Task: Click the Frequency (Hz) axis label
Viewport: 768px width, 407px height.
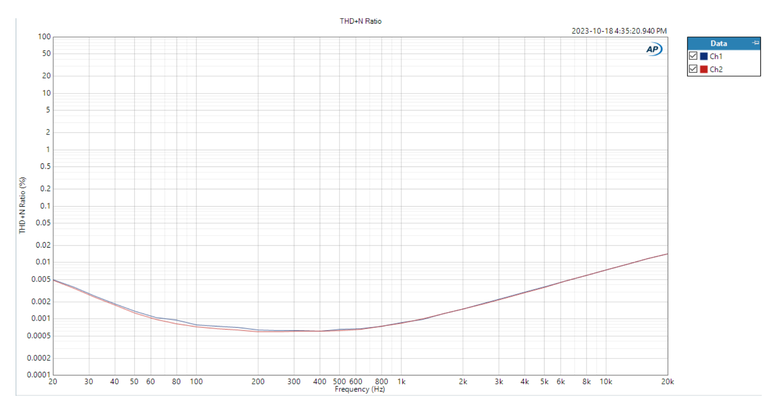Action: click(x=359, y=389)
